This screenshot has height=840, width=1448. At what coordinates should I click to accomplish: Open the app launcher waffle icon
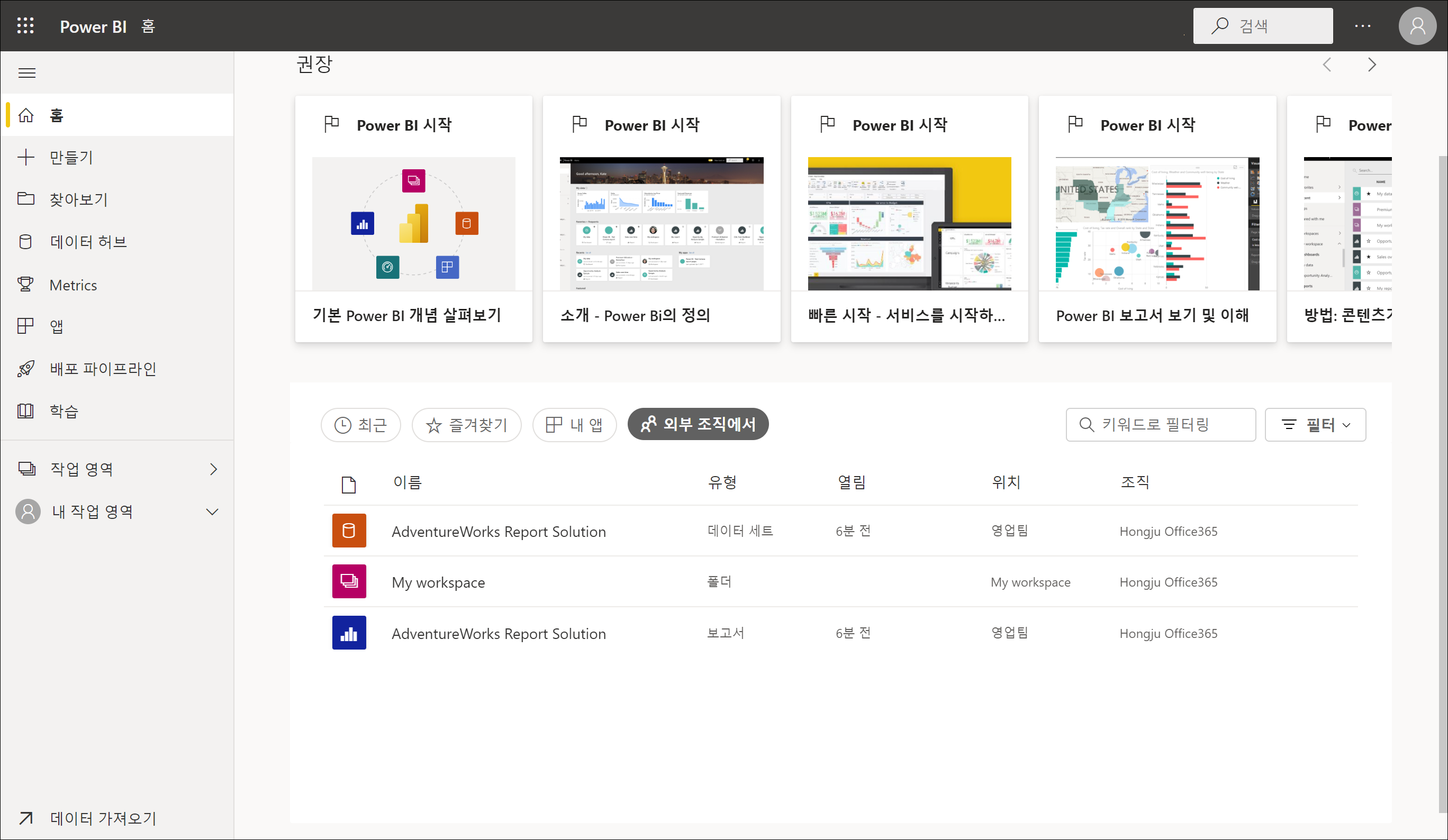25,26
